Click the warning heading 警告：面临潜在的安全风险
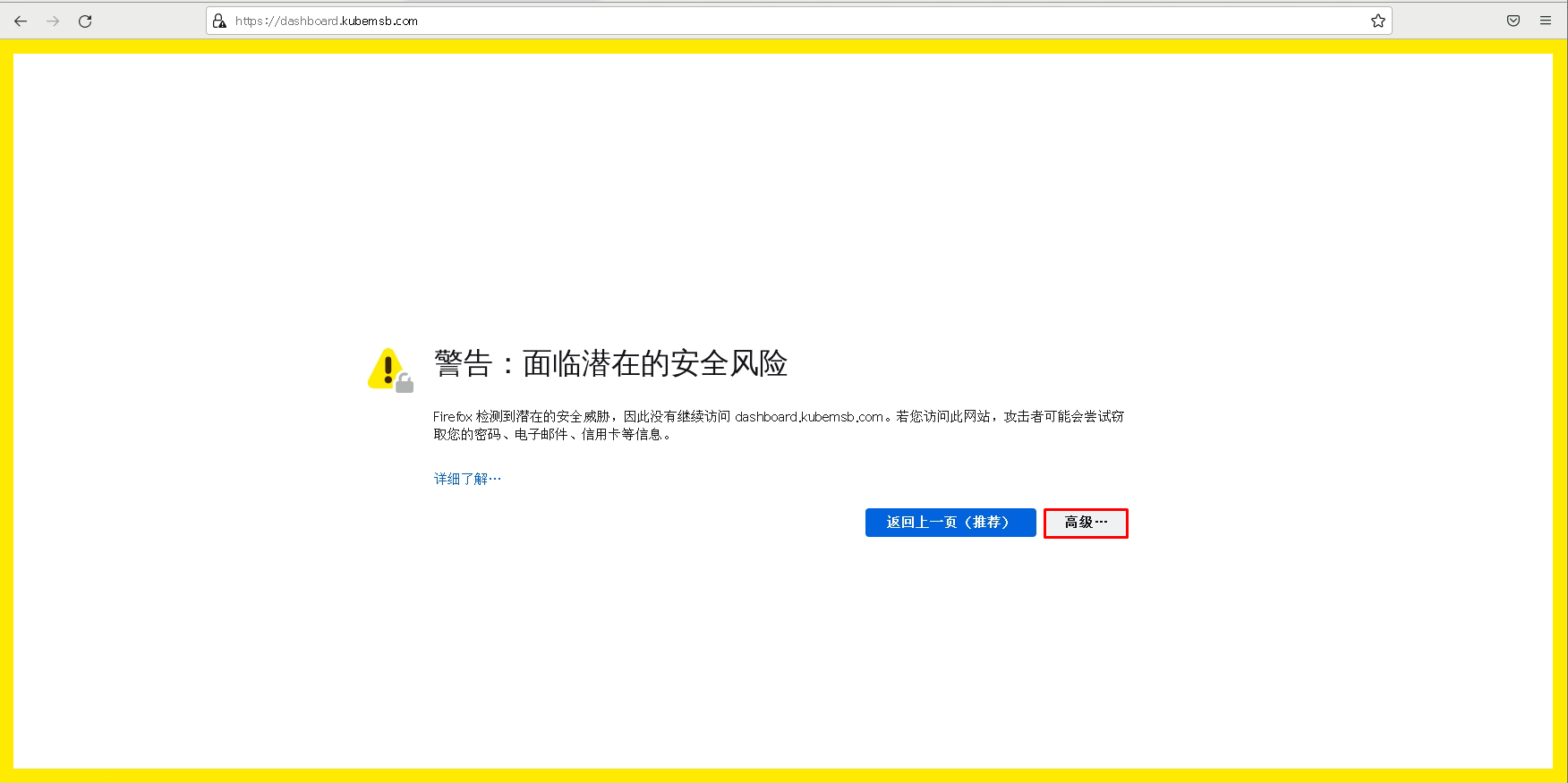The height and width of the screenshot is (783, 1568). pyautogui.click(x=610, y=363)
